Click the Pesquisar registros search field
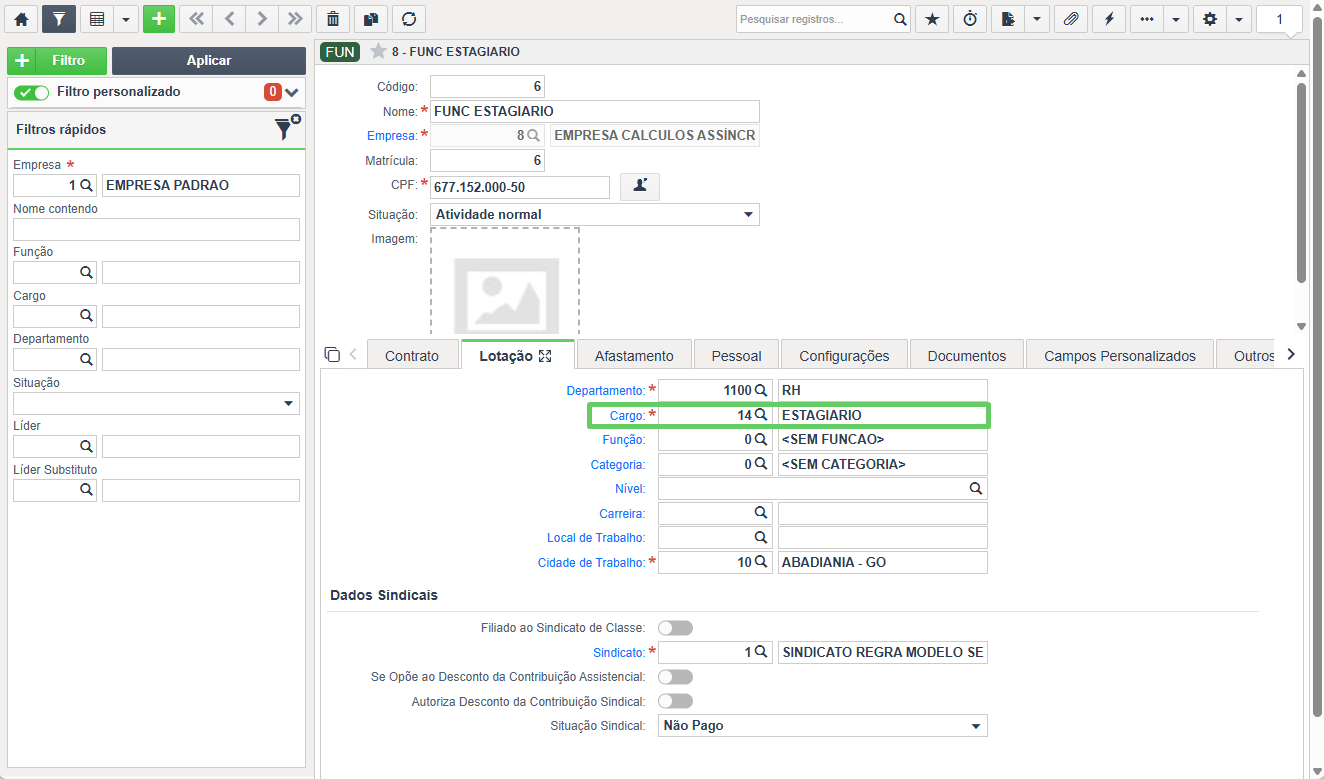The height and width of the screenshot is (779, 1324). [x=814, y=19]
